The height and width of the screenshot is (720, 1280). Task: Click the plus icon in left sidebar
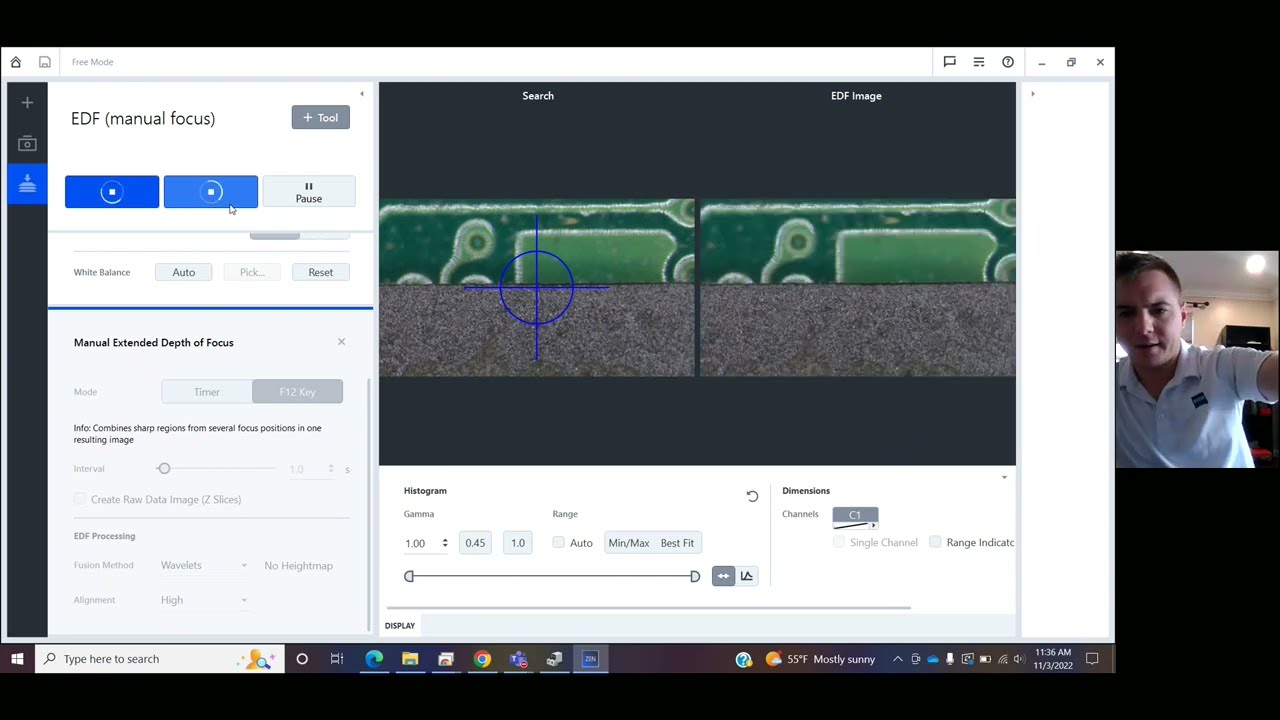[x=27, y=102]
